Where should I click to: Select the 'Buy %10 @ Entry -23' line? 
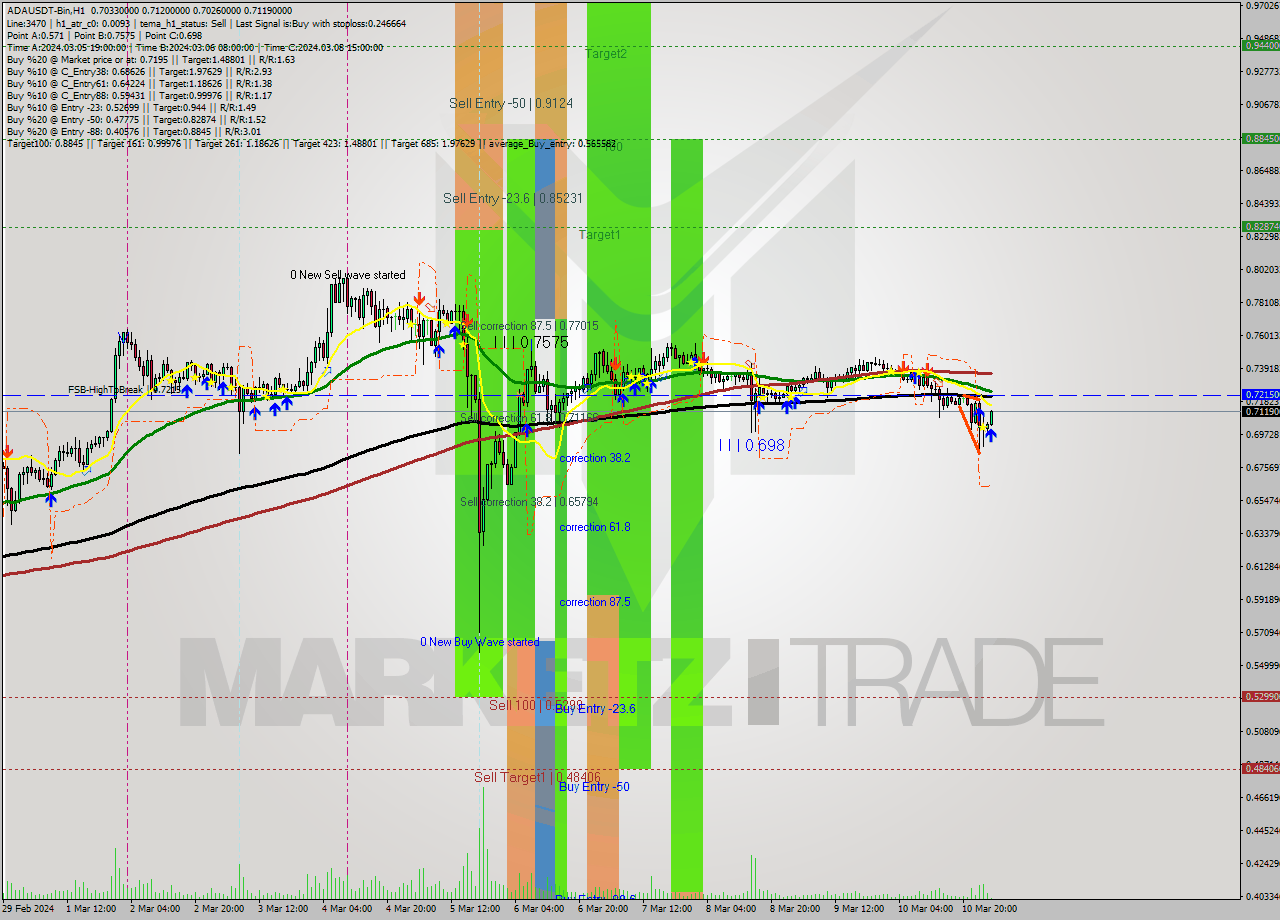(x=131, y=107)
